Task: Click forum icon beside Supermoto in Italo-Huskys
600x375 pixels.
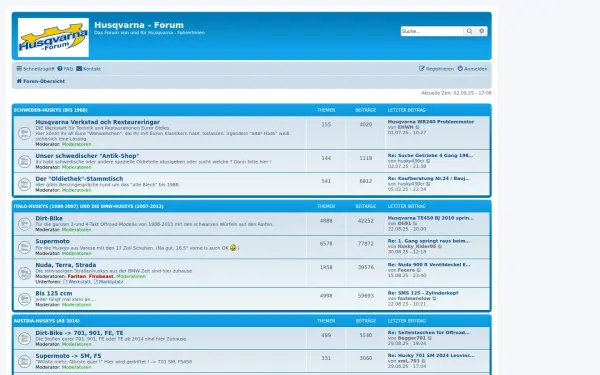Action: [x=24, y=247]
